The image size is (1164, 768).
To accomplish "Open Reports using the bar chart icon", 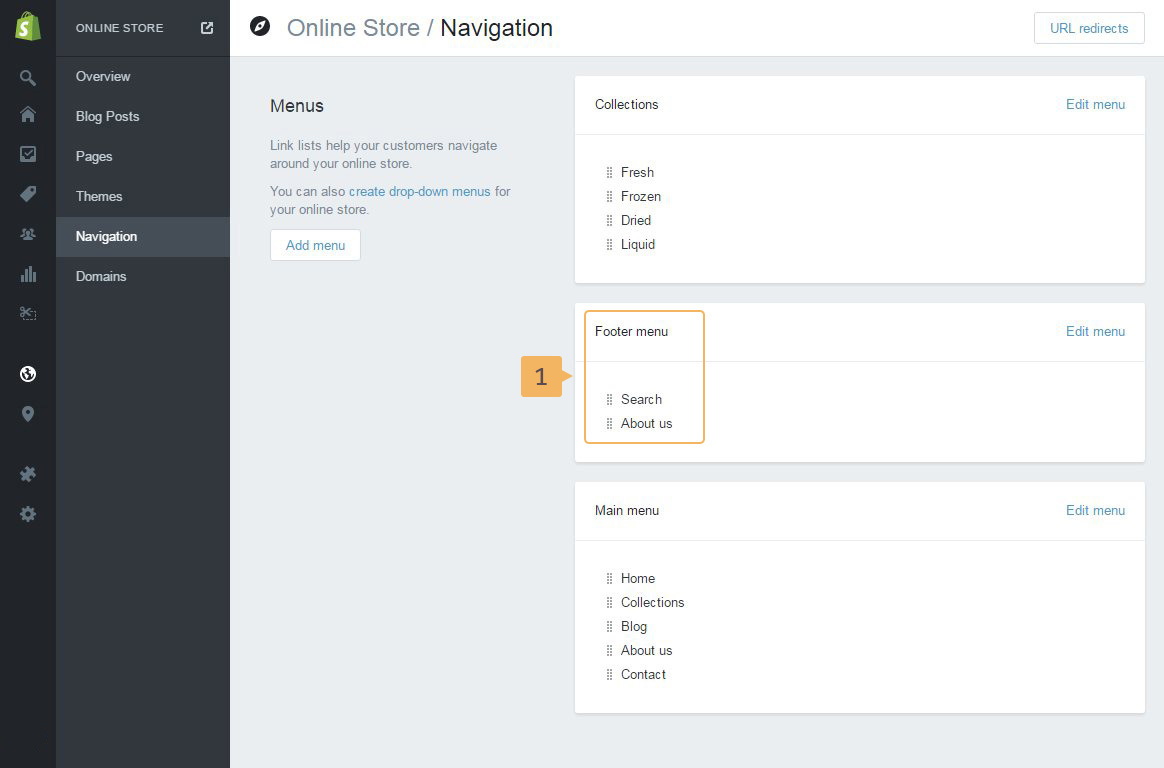I will coord(28,274).
